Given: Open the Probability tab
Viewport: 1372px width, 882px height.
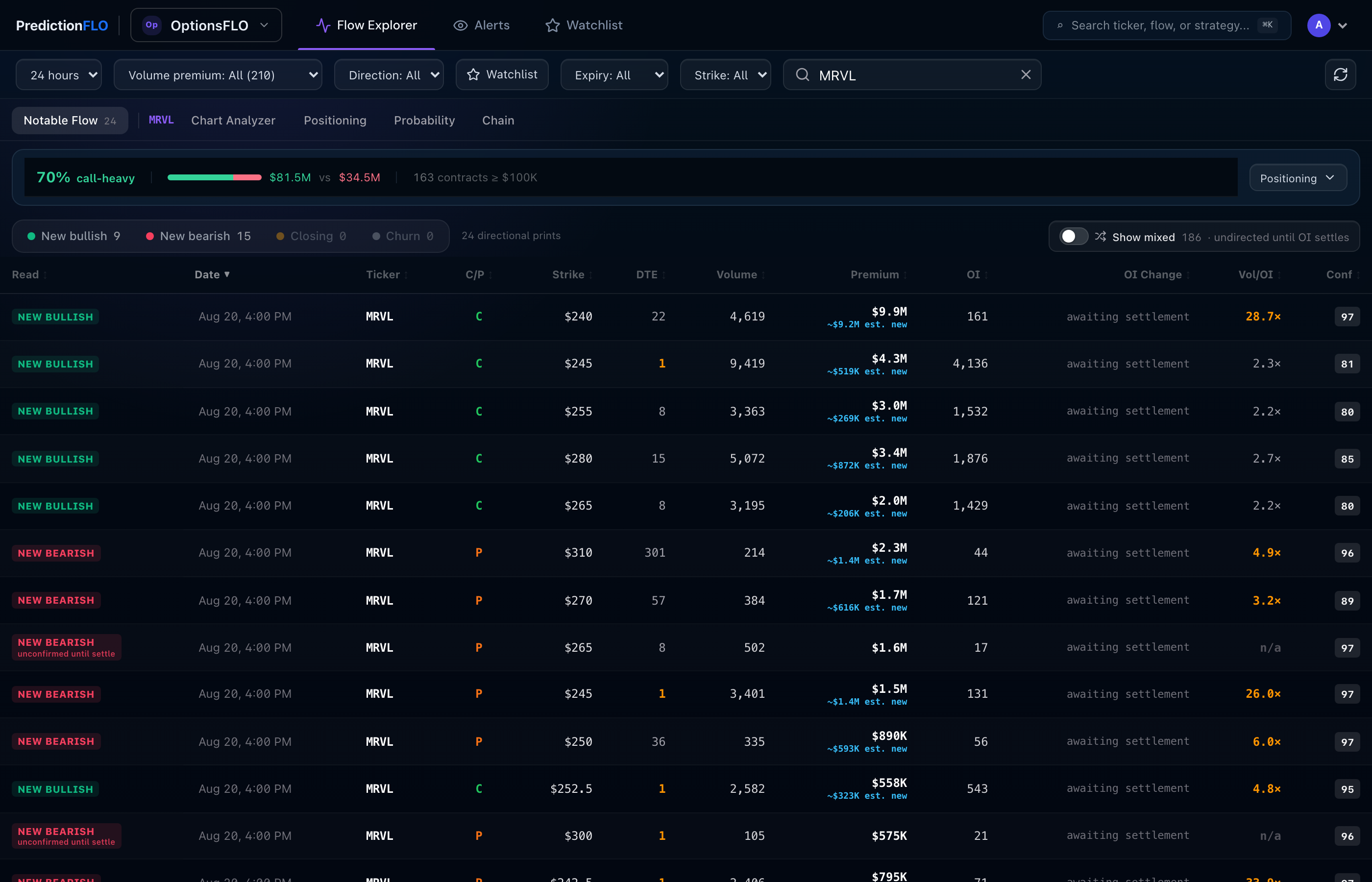Looking at the screenshot, I should pyautogui.click(x=424, y=120).
